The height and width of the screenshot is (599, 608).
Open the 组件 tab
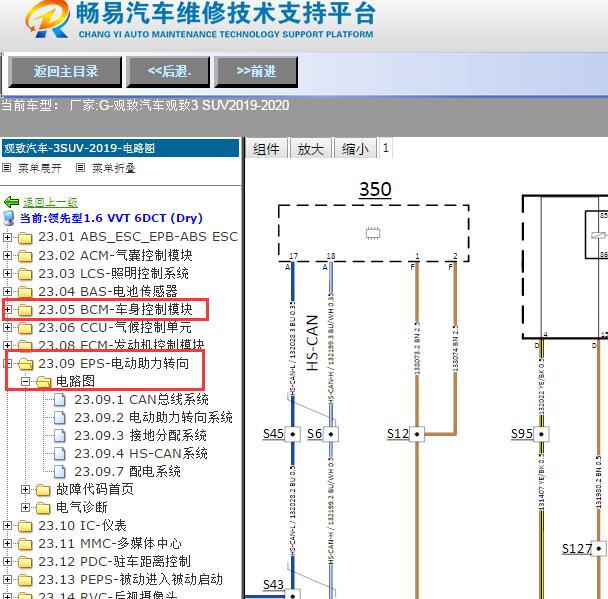266,148
